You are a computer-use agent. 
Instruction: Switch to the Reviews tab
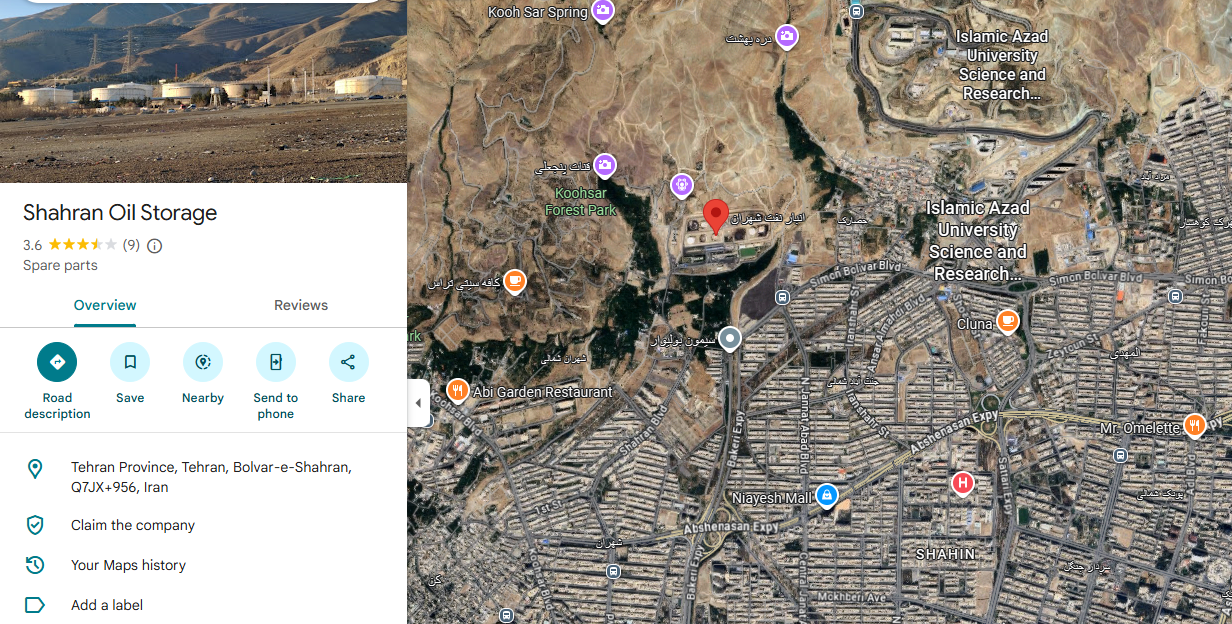[x=301, y=305]
